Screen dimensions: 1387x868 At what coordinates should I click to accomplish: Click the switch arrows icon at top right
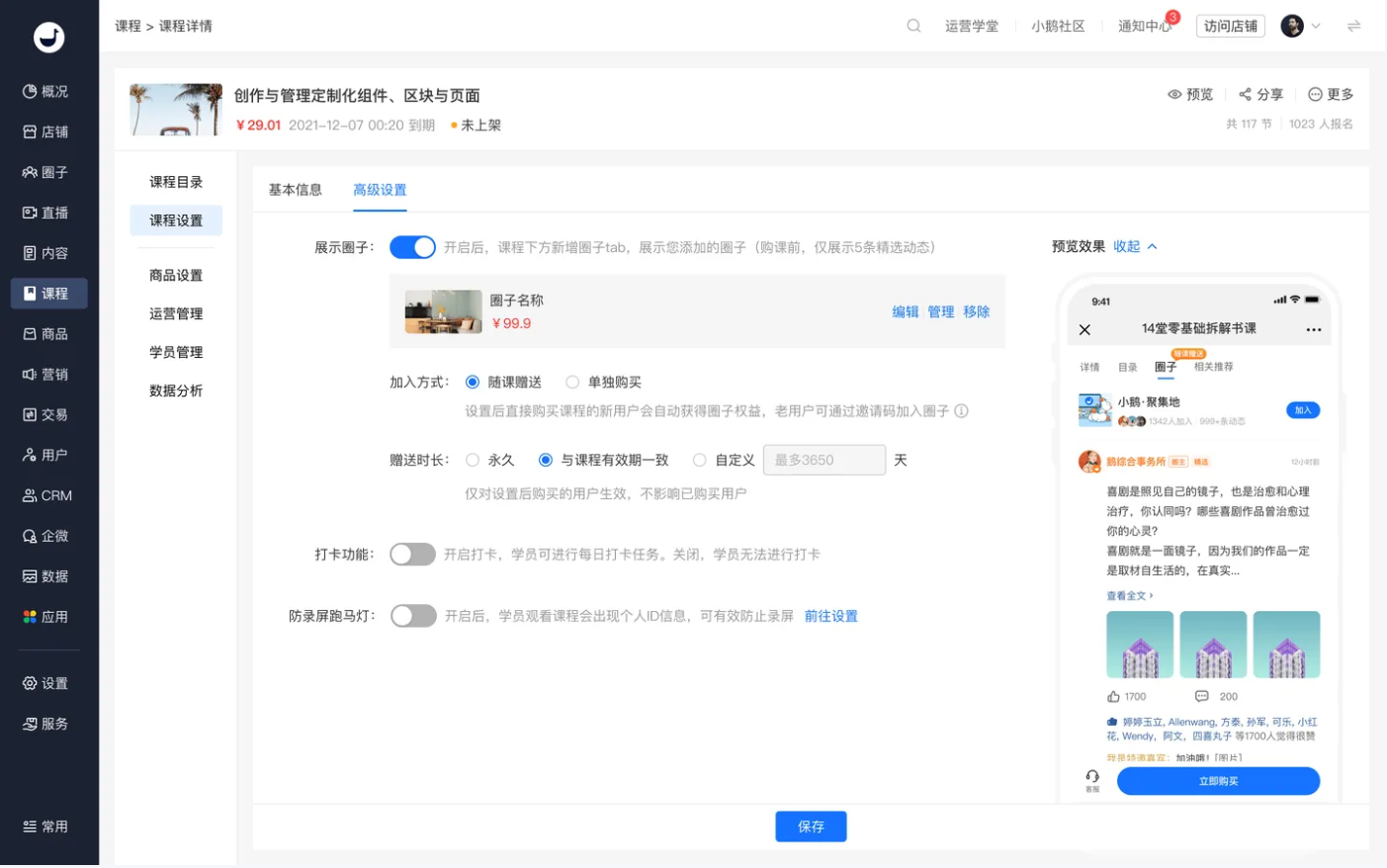[1353, 26]
